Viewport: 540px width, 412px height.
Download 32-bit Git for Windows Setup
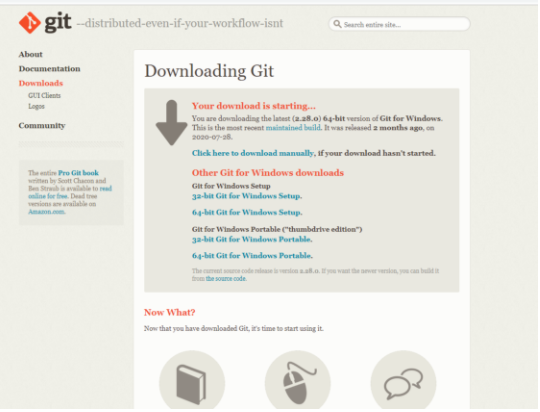247,196
